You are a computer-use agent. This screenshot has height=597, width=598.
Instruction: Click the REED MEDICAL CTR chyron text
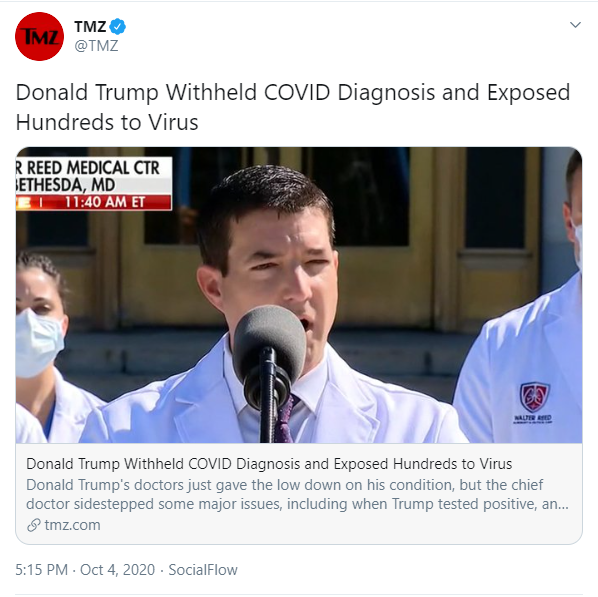click(x=88, y=168)
